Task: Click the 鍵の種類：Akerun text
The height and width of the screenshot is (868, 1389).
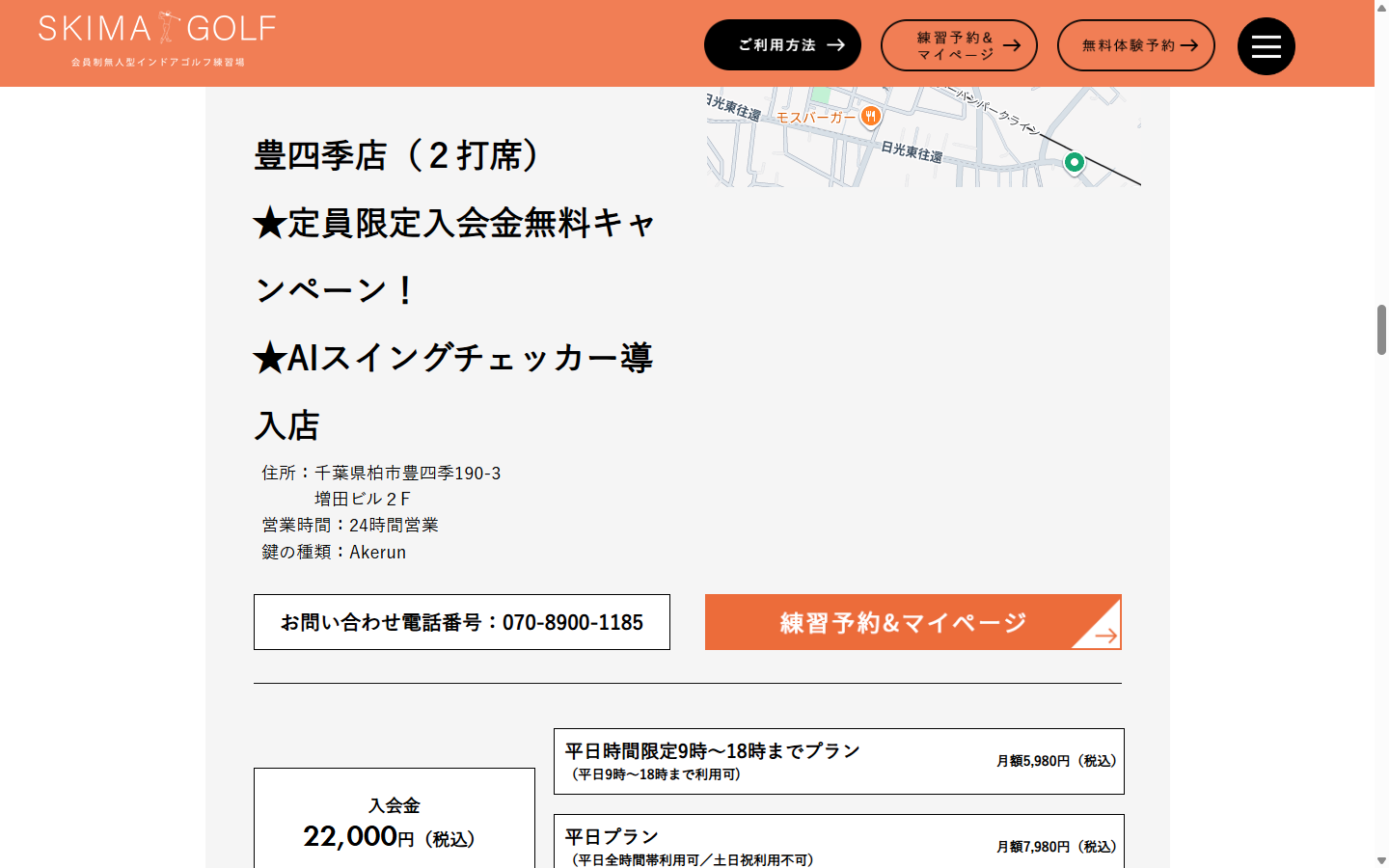Action: [x=334, y=552]
